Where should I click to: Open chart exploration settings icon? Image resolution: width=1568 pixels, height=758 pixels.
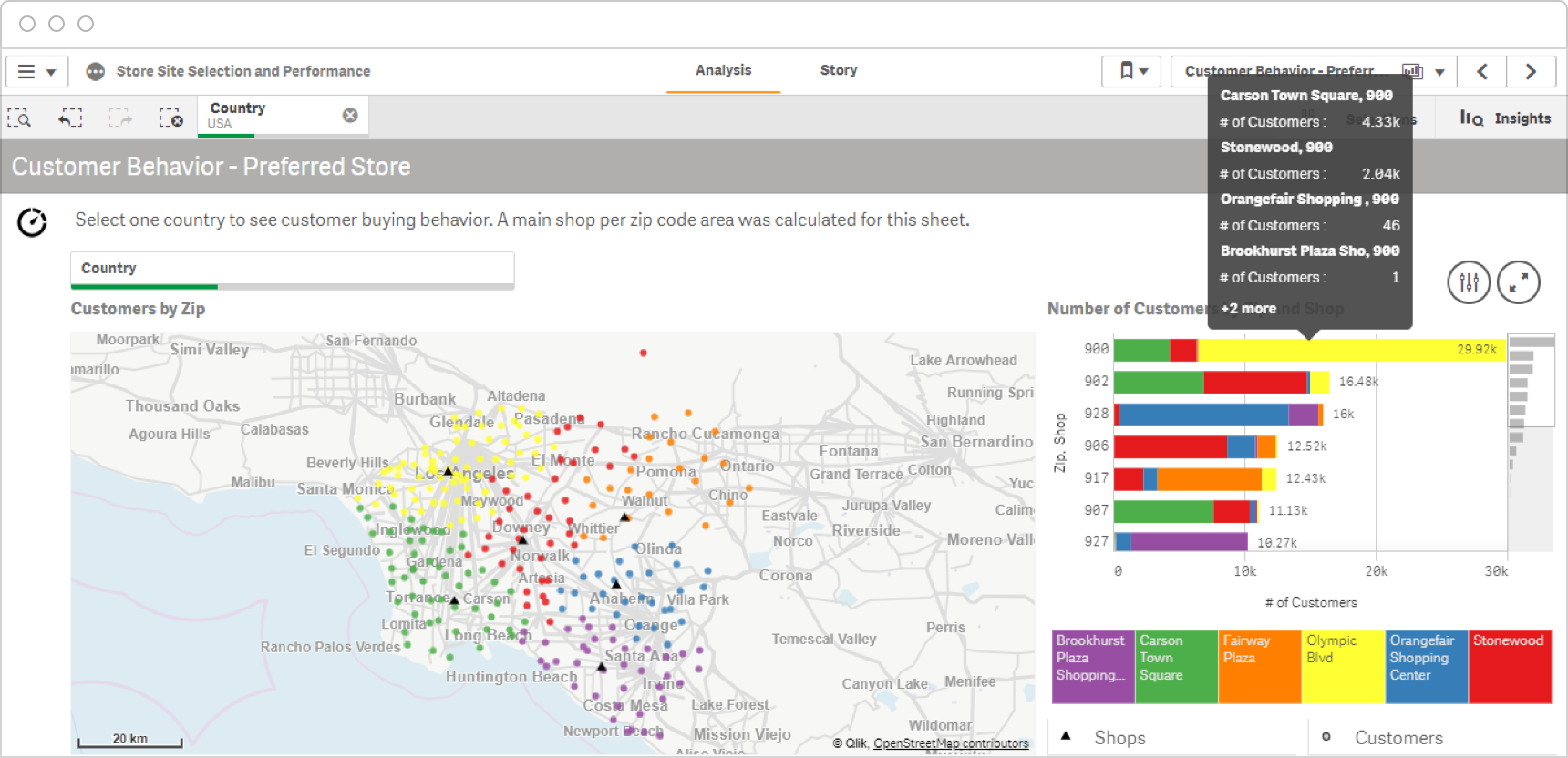(1469, 282)
